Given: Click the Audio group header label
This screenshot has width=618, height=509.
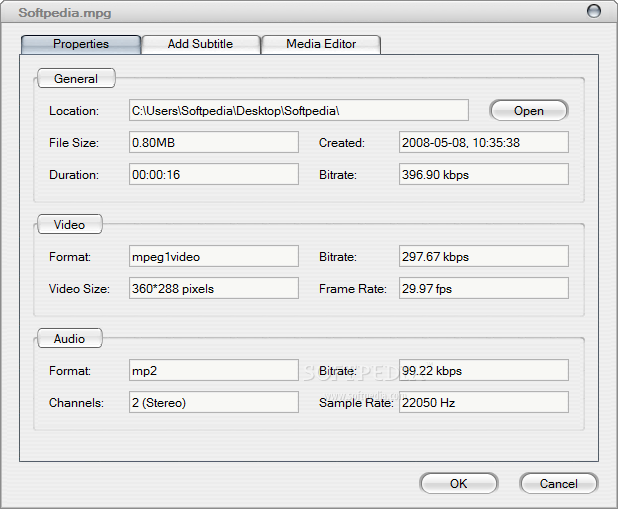Looking at the screenshot, I should [x=70, y=338].
